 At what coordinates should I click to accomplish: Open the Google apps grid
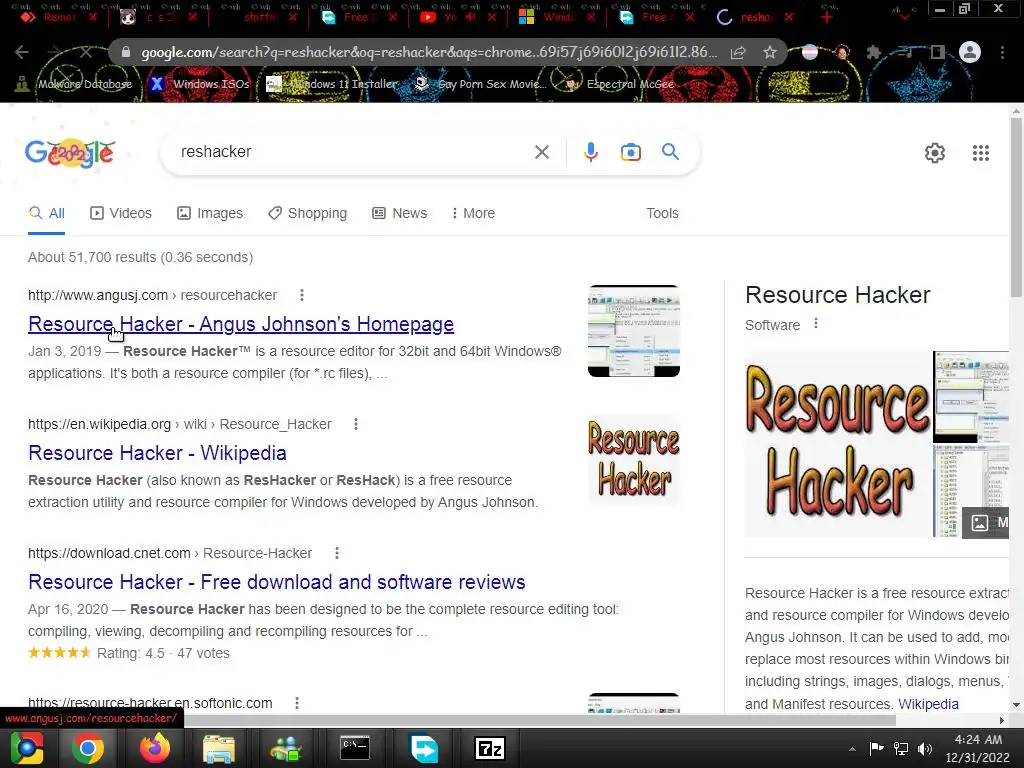(x=980, y=153)
